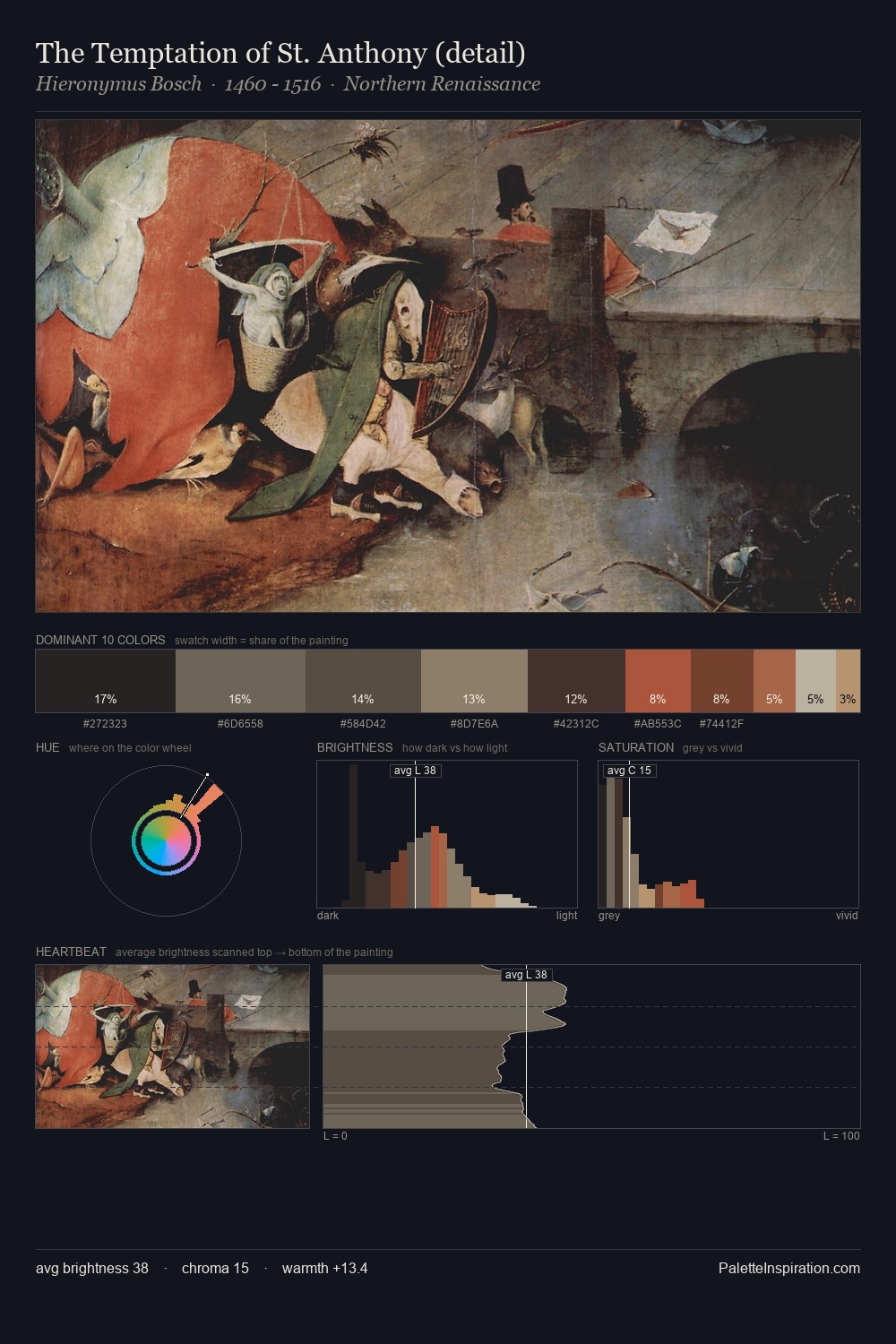Screen dimensions: 896x1344
Task: Click the heartbeat brightness profile chart
Action: pyautogui.click(x=591, y=1047)
